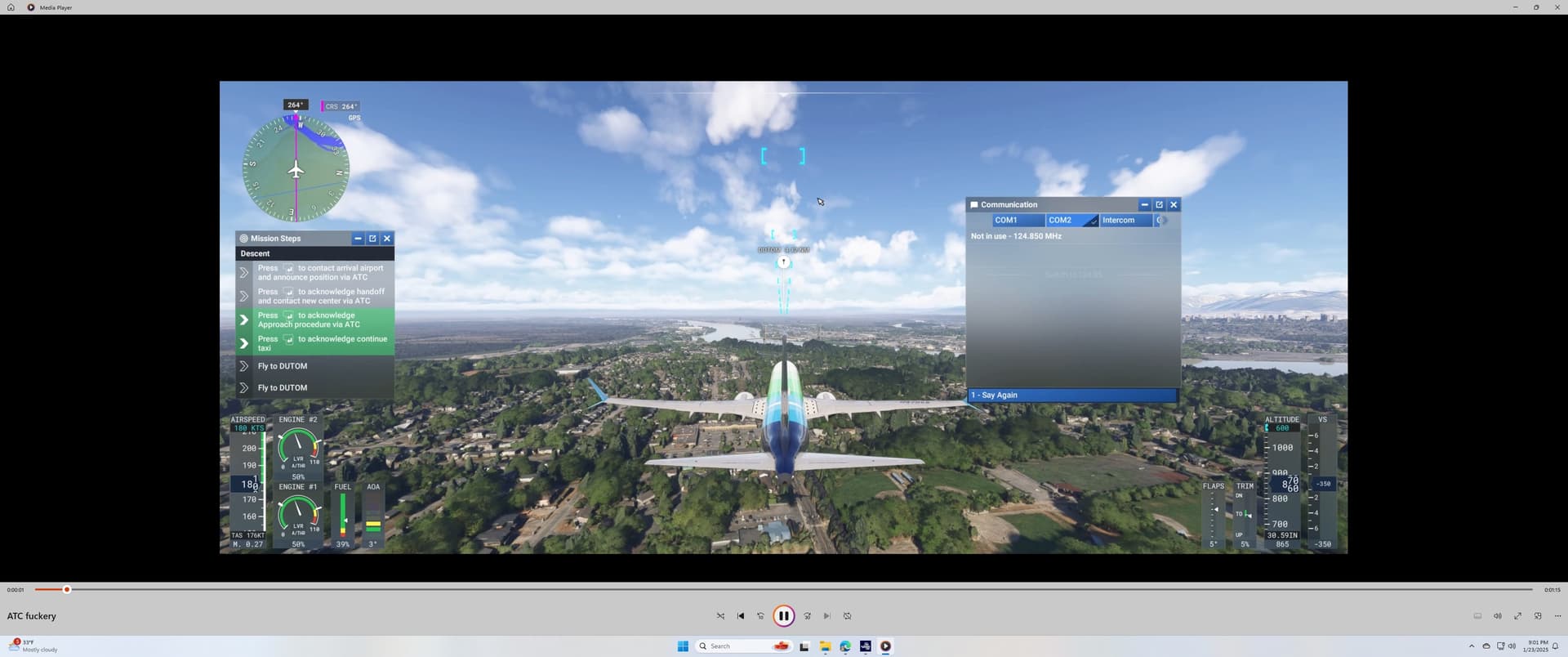Toggle the repeat mode button

(x=847, y=616)
